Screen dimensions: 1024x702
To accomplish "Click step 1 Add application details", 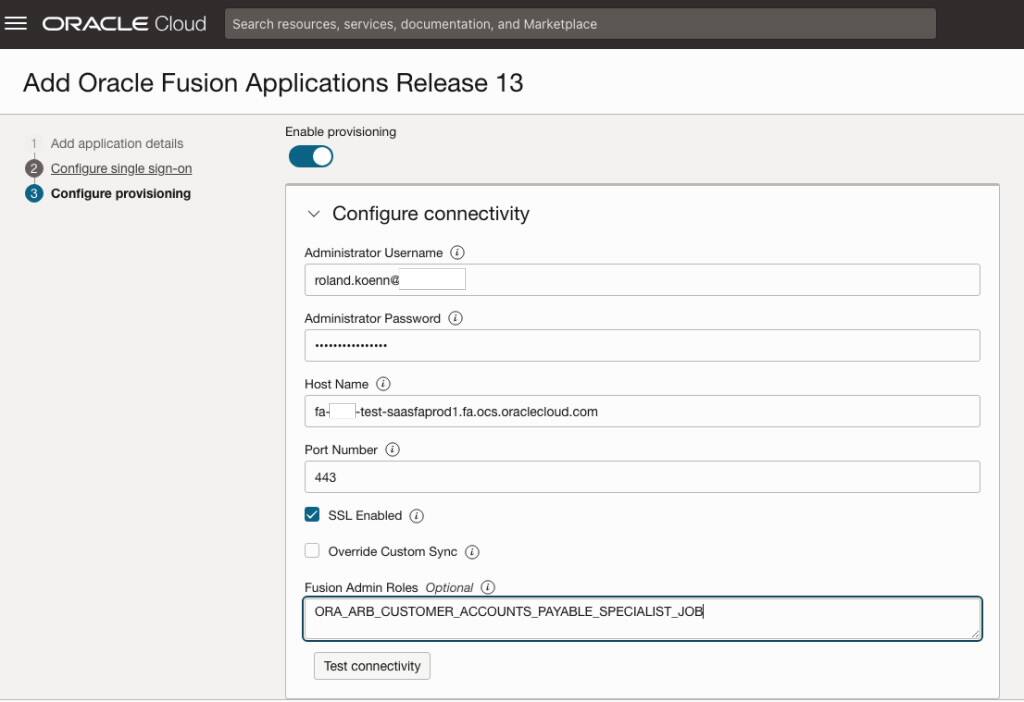I will pos(117,143).
